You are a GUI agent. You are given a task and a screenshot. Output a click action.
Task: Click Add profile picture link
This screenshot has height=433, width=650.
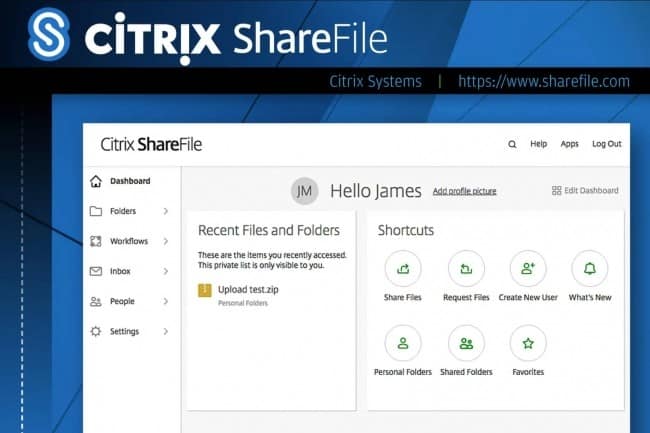(x=464, y=191)
